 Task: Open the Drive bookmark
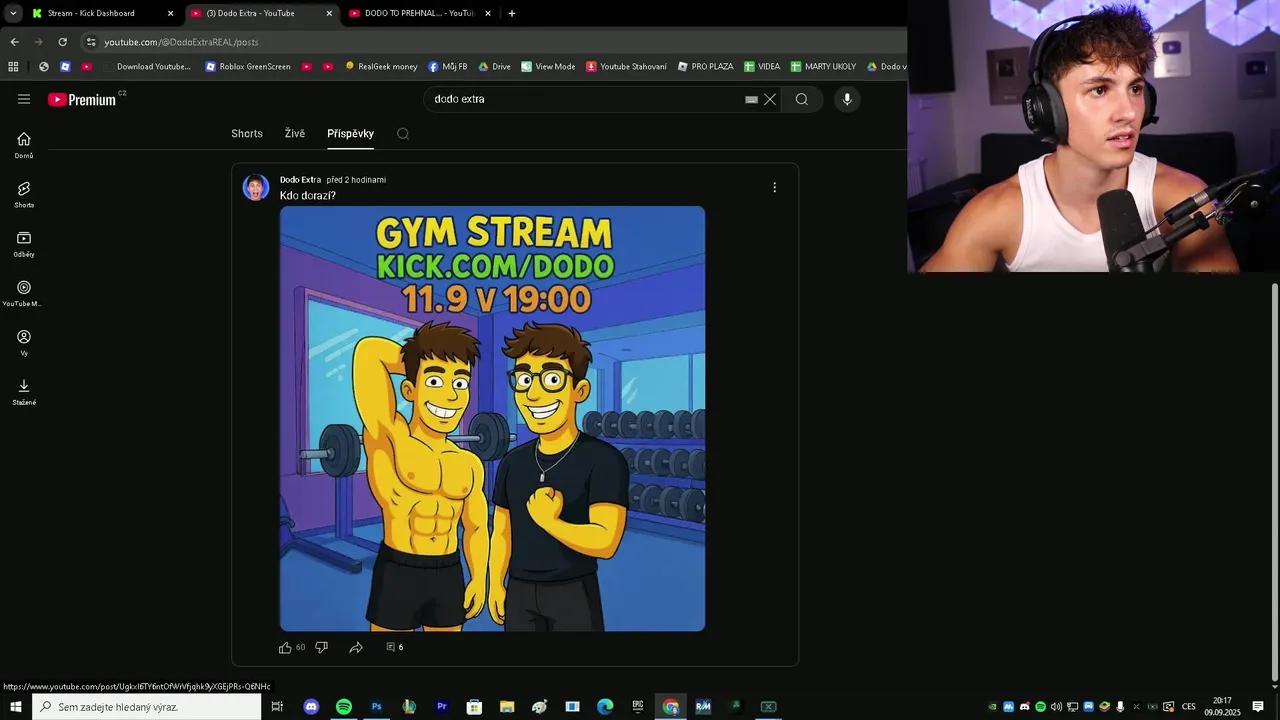(494, 67)
